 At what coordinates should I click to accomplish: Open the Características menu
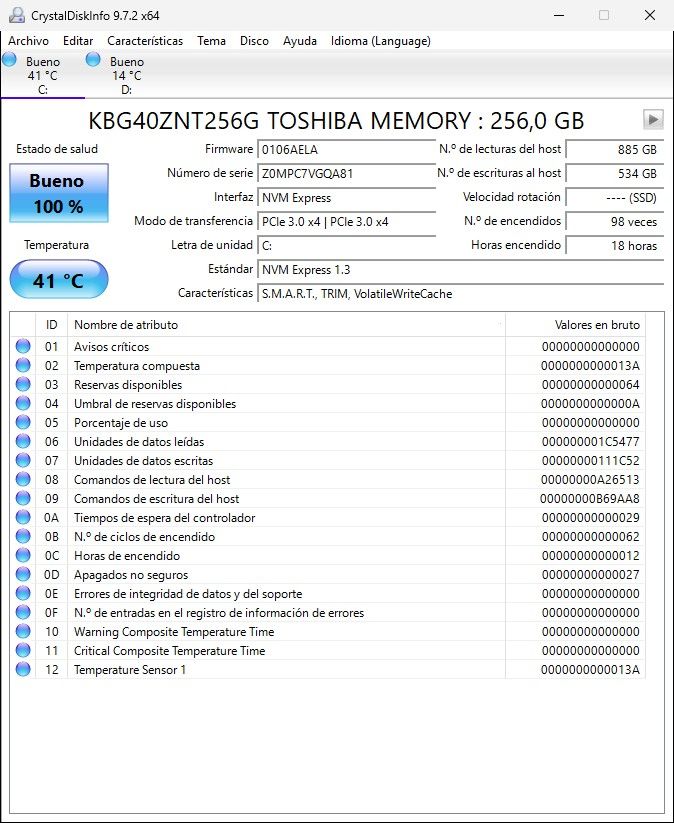(x=145, y=41)
